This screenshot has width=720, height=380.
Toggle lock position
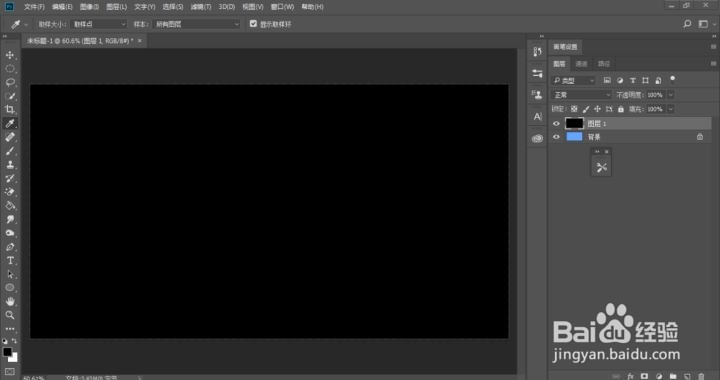point(597,109)
